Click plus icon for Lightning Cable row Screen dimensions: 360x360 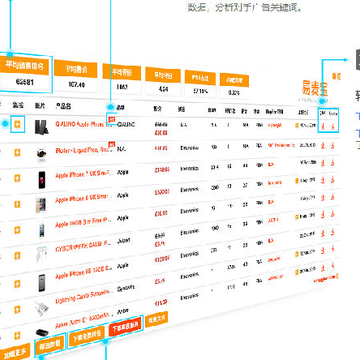(x=17, y=309)
